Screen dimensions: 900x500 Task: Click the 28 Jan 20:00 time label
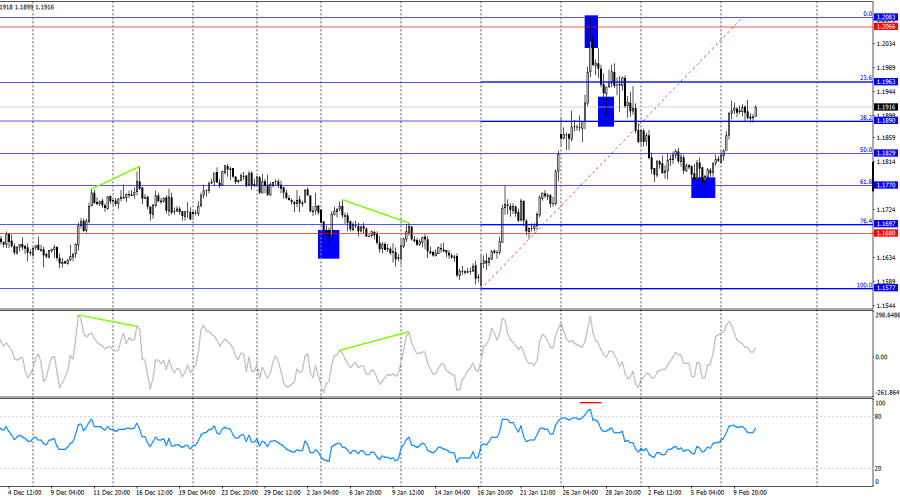click(x=623, y=493)
